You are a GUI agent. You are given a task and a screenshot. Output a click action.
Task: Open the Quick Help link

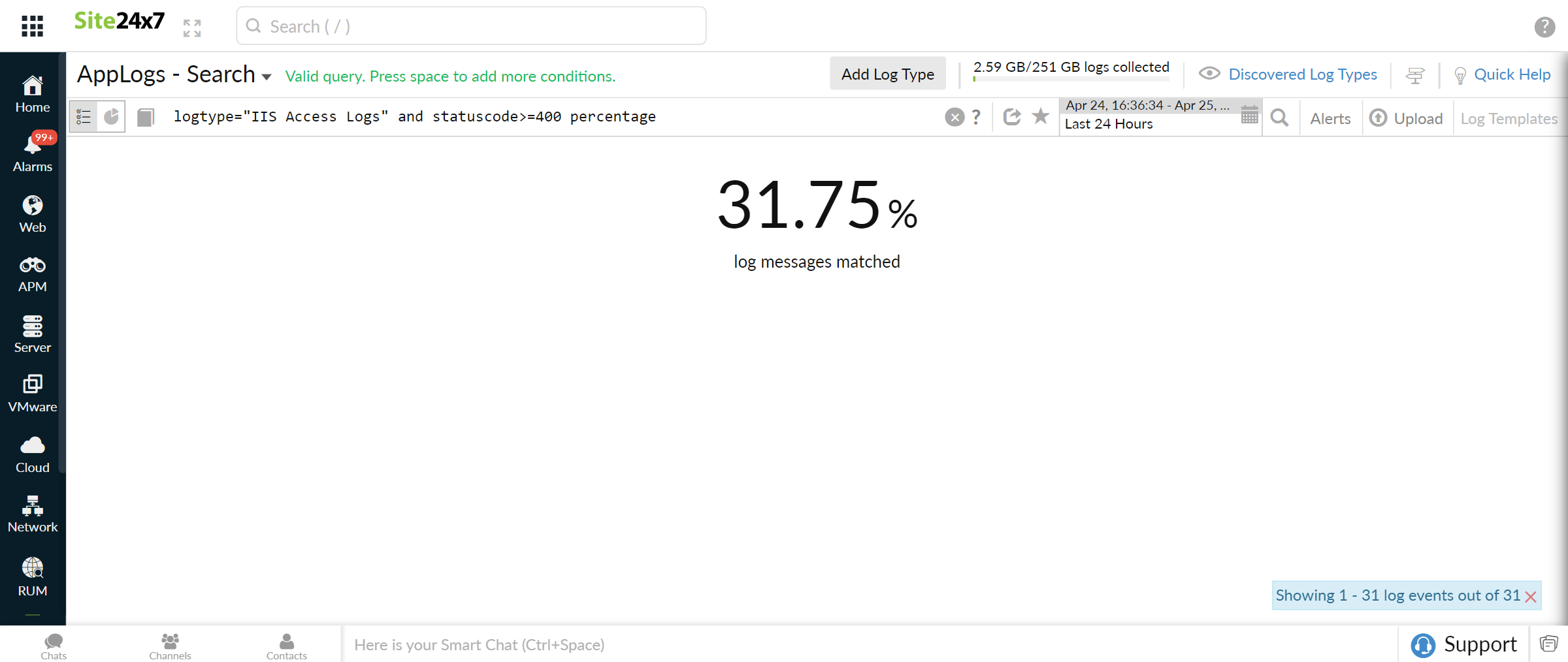click(1511, 74)
